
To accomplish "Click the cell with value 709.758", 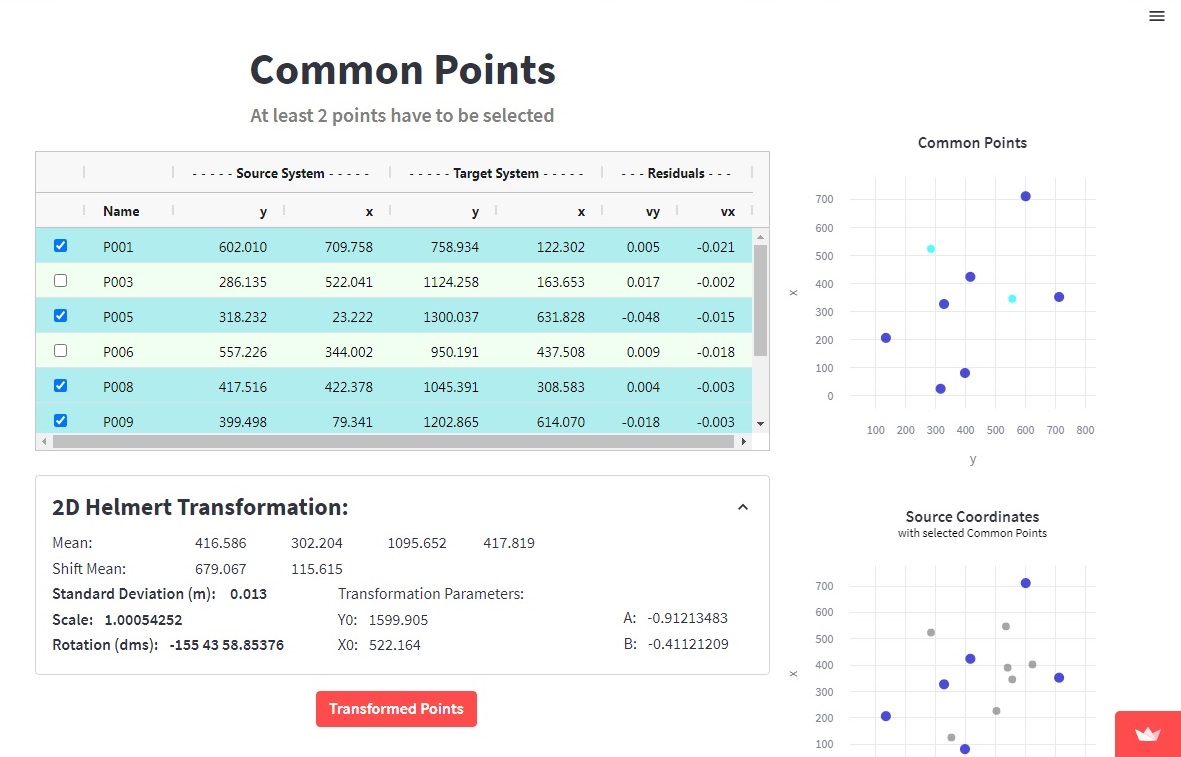I will click(349, 247).
